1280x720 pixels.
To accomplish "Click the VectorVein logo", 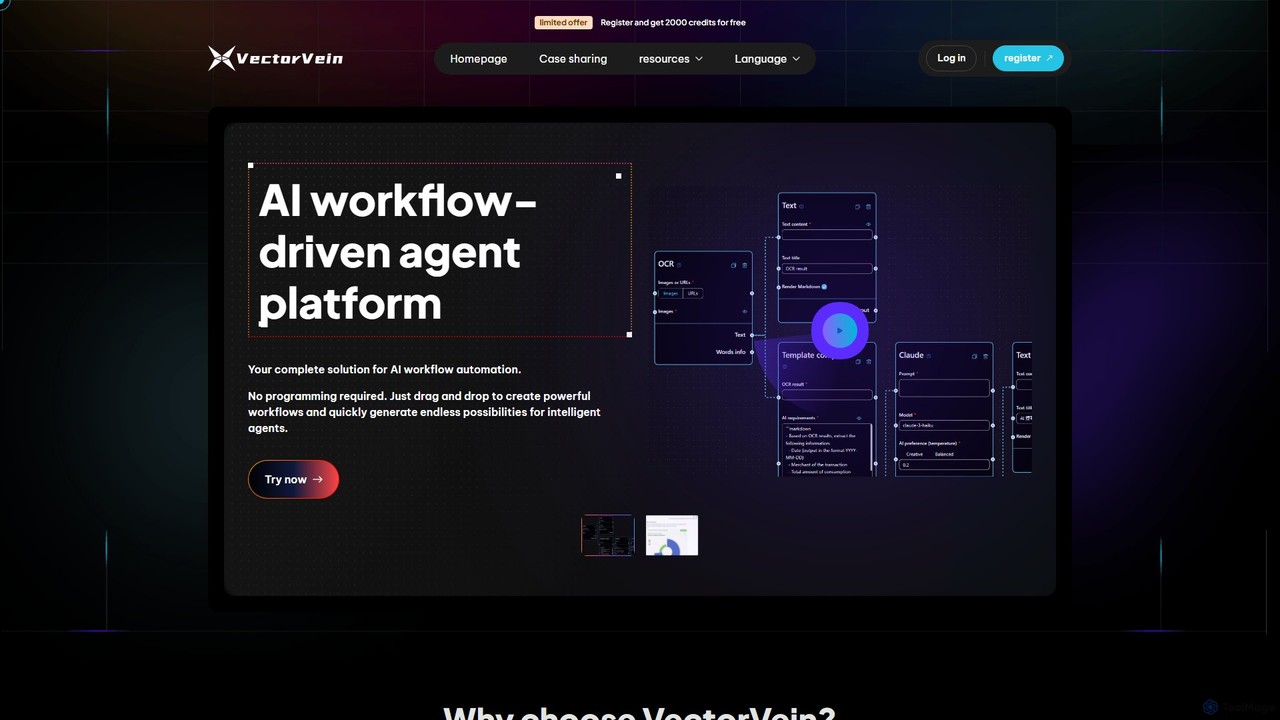I will 275,58.
